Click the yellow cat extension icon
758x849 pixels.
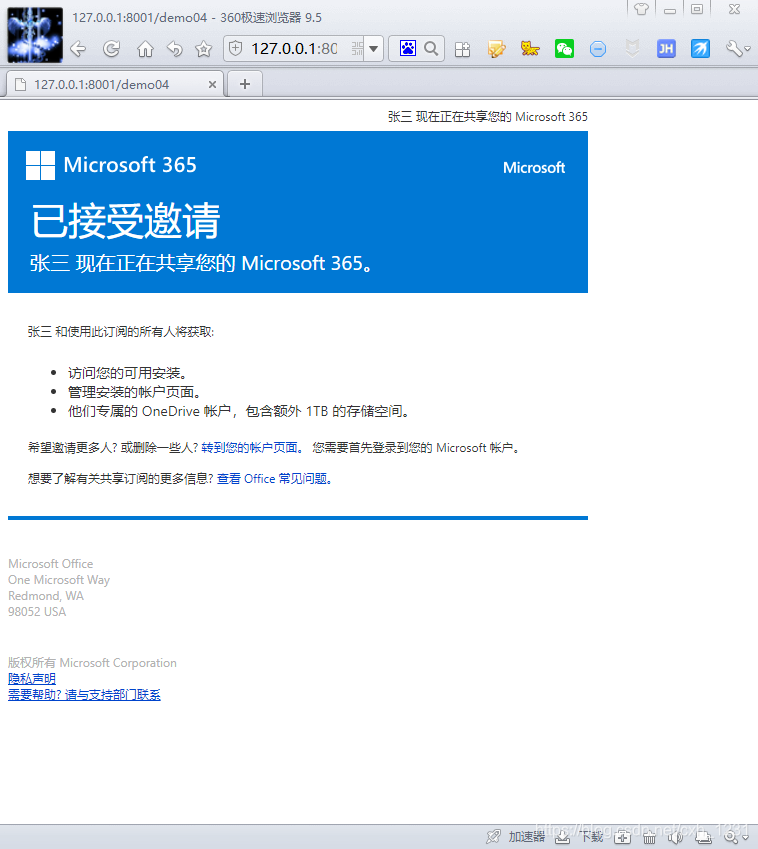click(530, 49)
